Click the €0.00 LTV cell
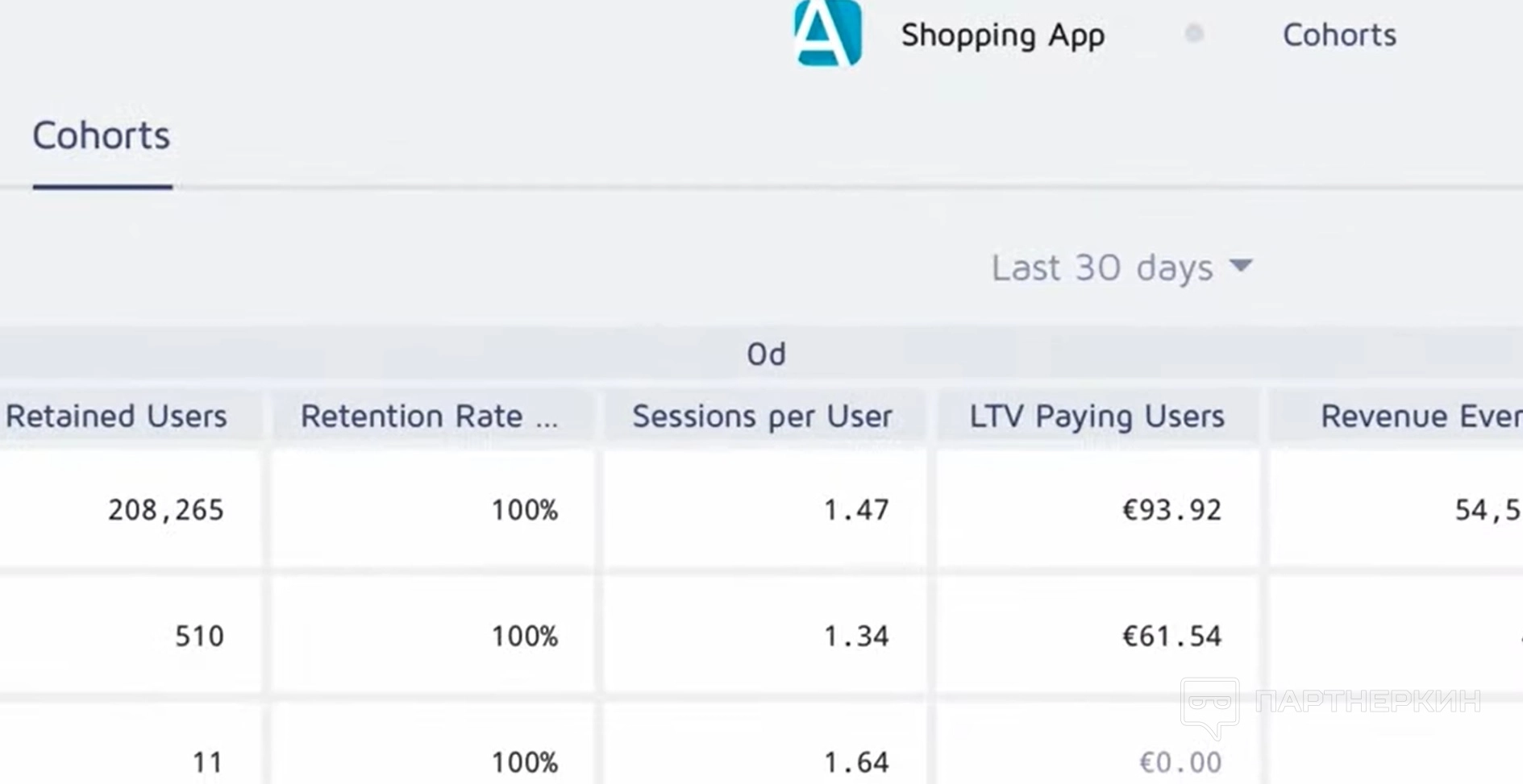 tap(1180, 761)
